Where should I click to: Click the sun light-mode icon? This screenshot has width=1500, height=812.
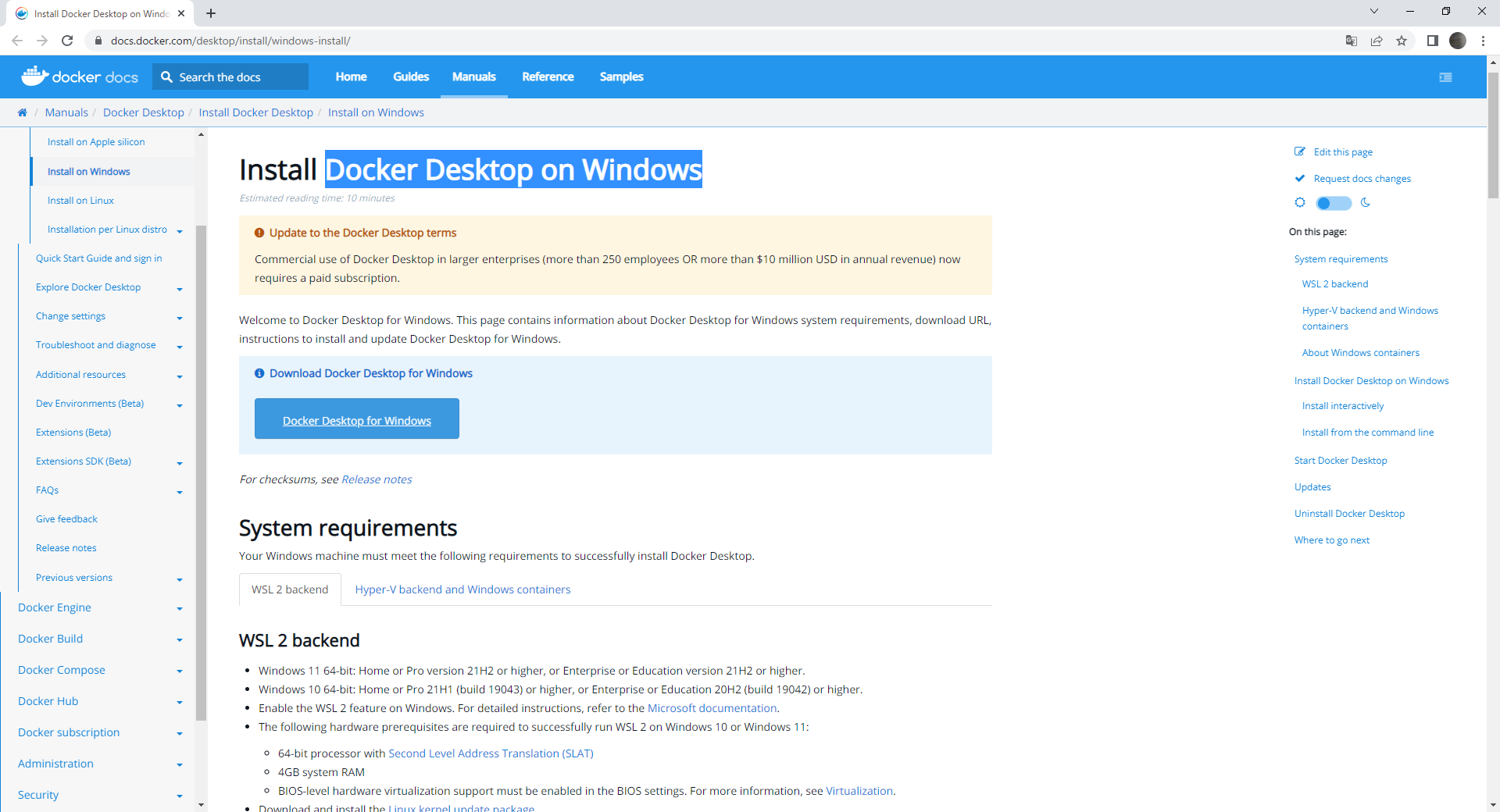(x=1300, y=202)
